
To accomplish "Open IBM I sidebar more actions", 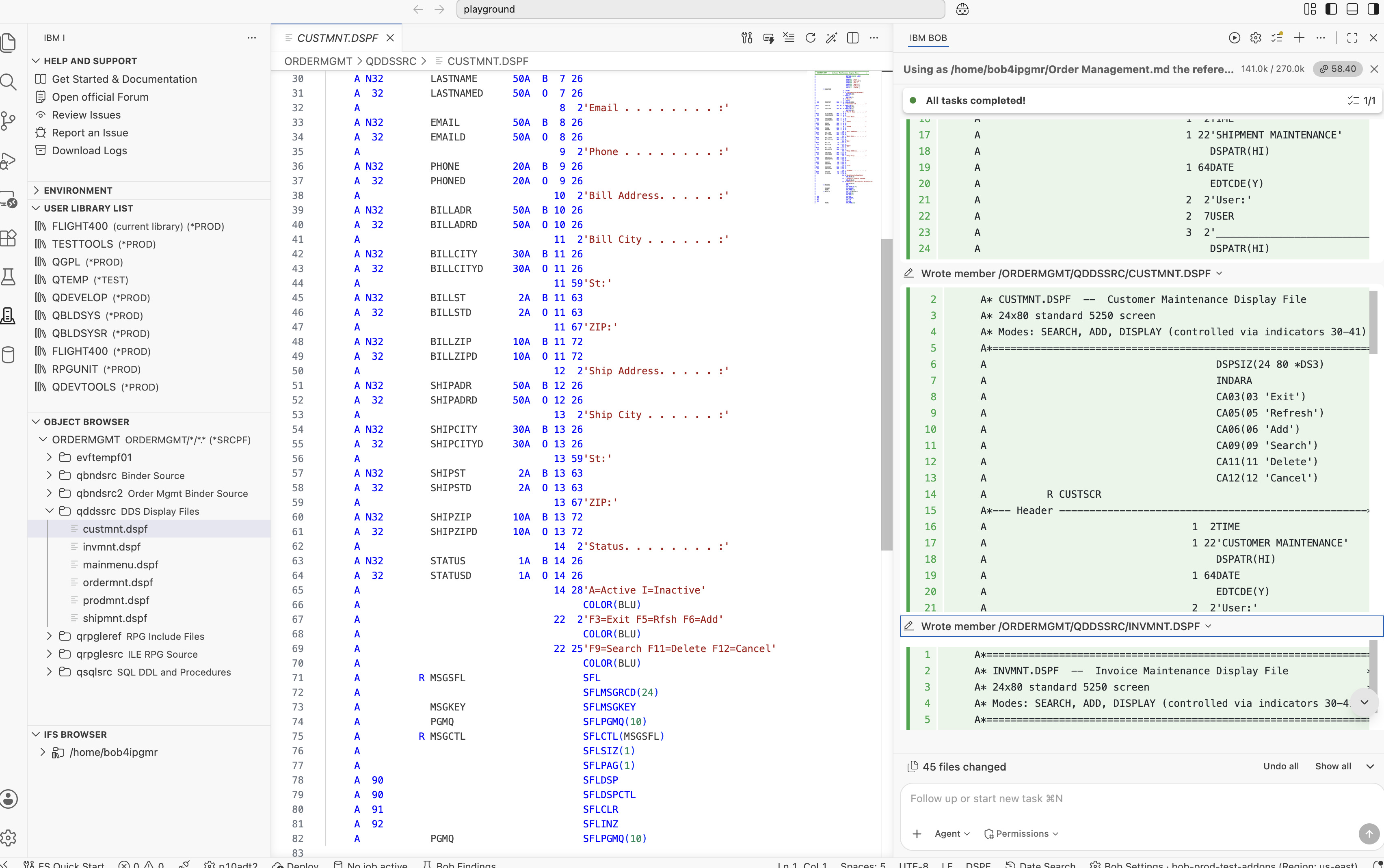I will pyautogui.click(x=251, y=38).
